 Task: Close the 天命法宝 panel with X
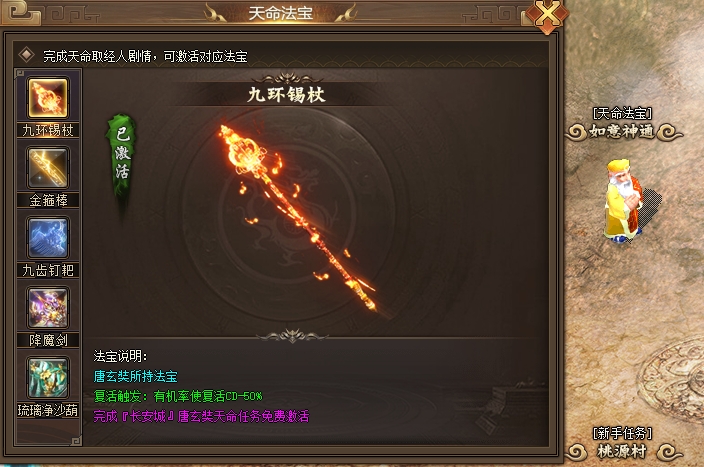547,15
